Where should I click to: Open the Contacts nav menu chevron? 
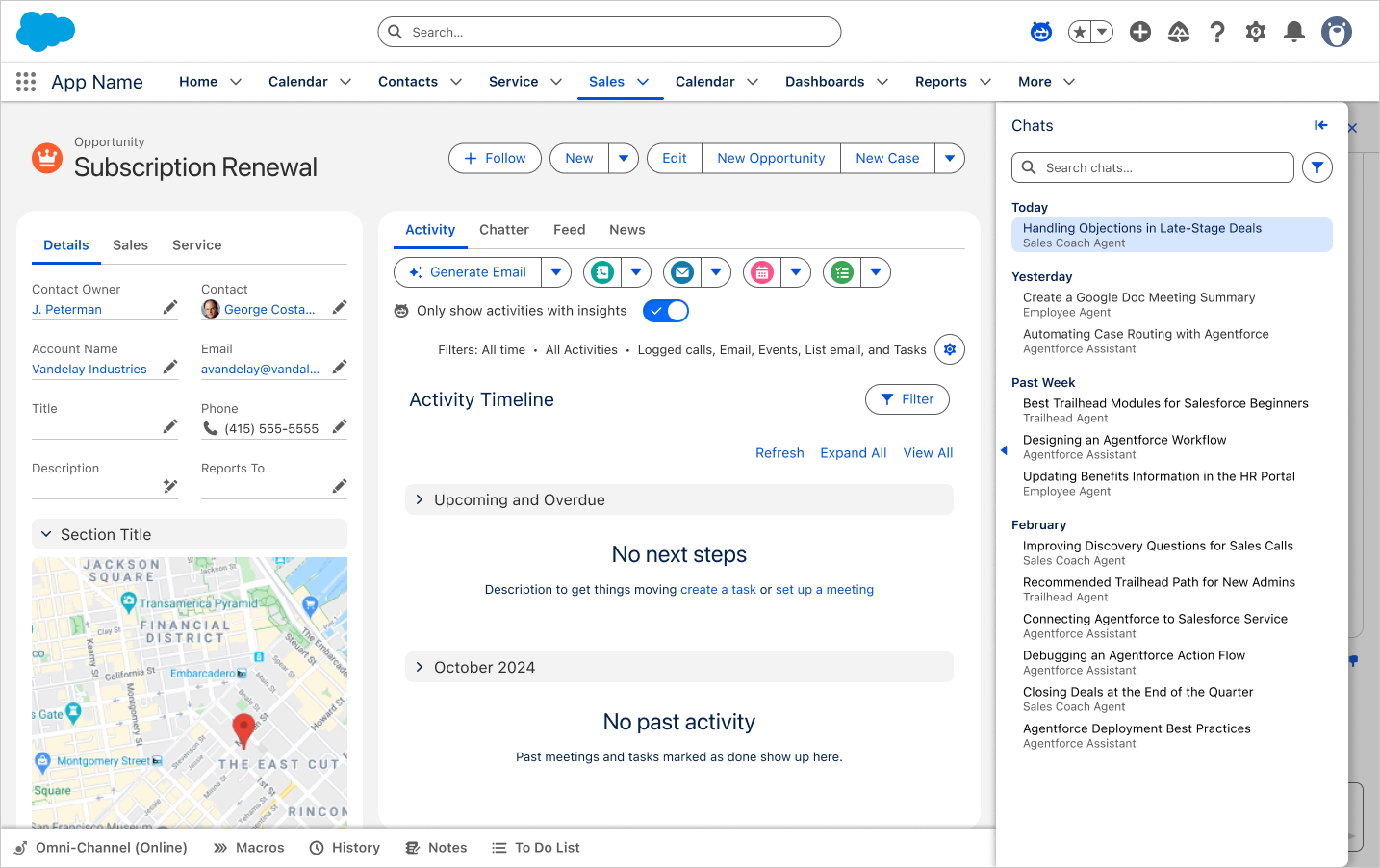click(x=456, y=82)
